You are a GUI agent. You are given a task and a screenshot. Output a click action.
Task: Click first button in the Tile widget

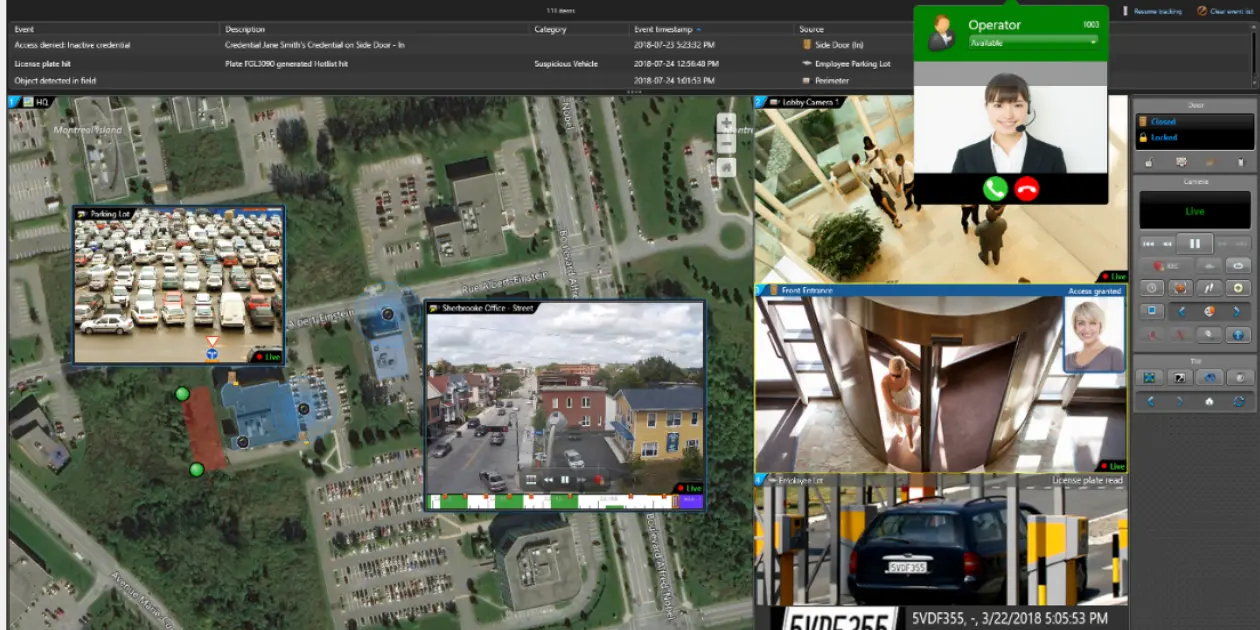pyautogui.click(x=1151, y=377)
